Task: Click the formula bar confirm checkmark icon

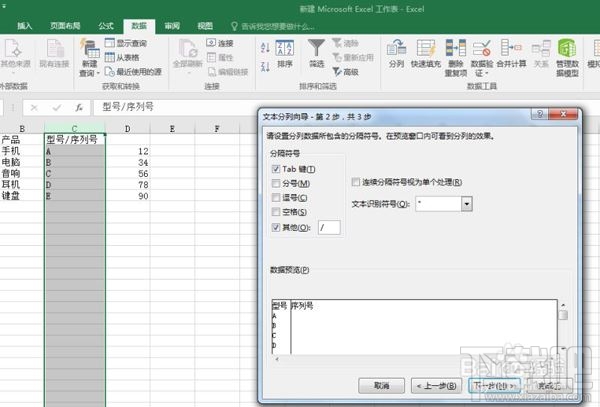Action: click(x=57, y=108)
